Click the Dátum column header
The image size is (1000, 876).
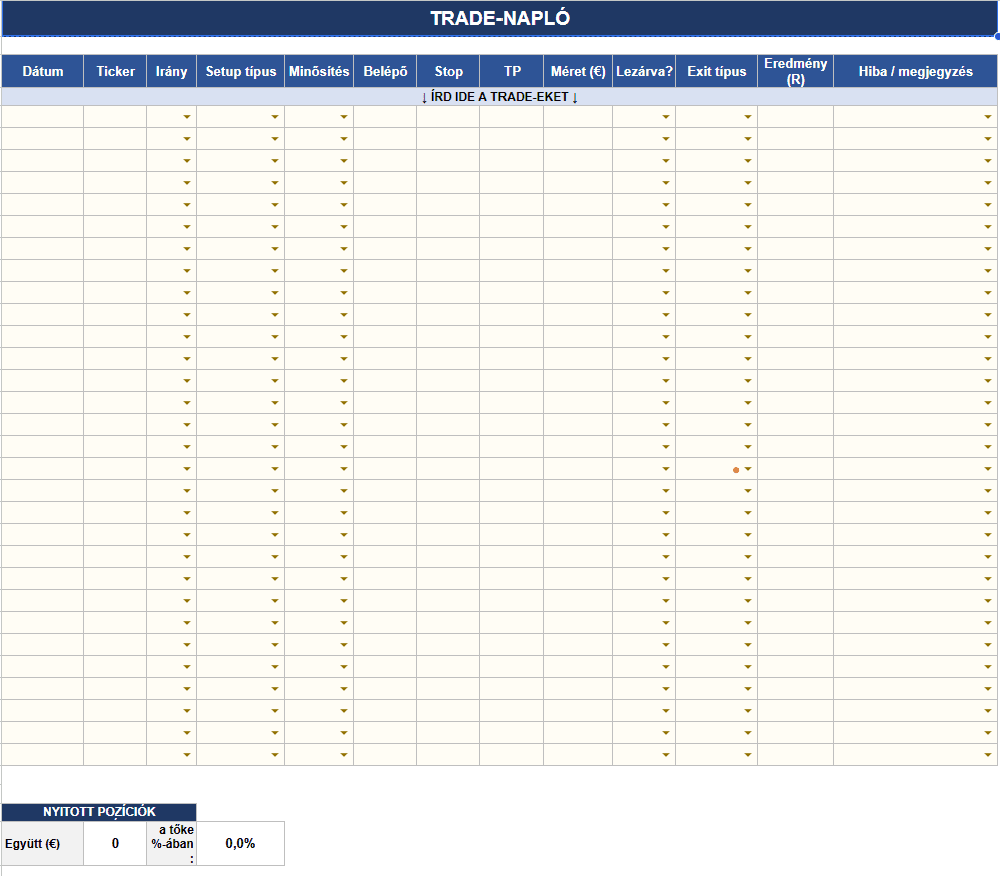point(43,71)
